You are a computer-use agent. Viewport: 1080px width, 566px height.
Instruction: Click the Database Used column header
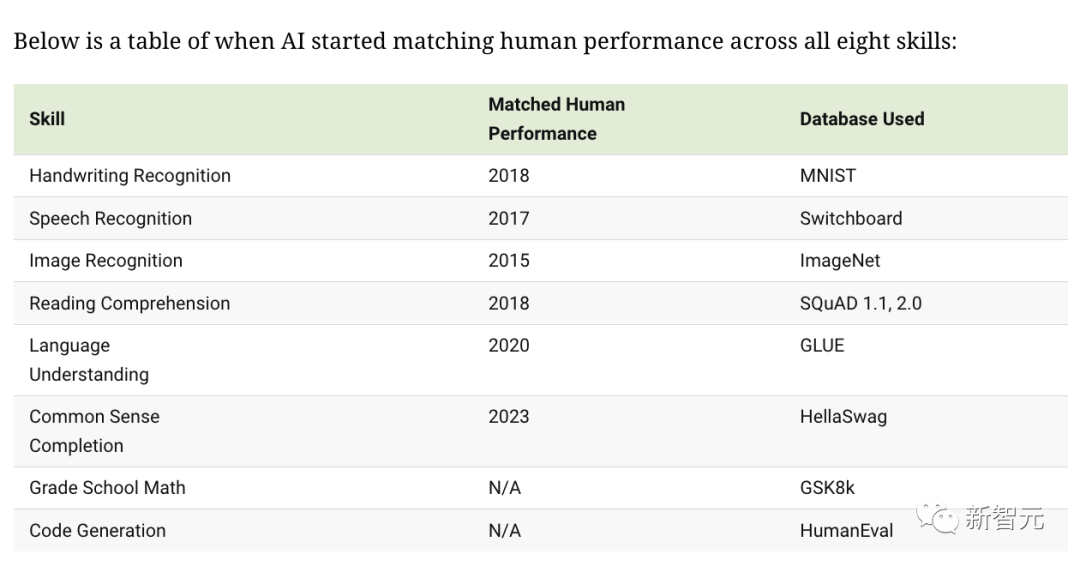pyautogui.click(x=861, y=119)
